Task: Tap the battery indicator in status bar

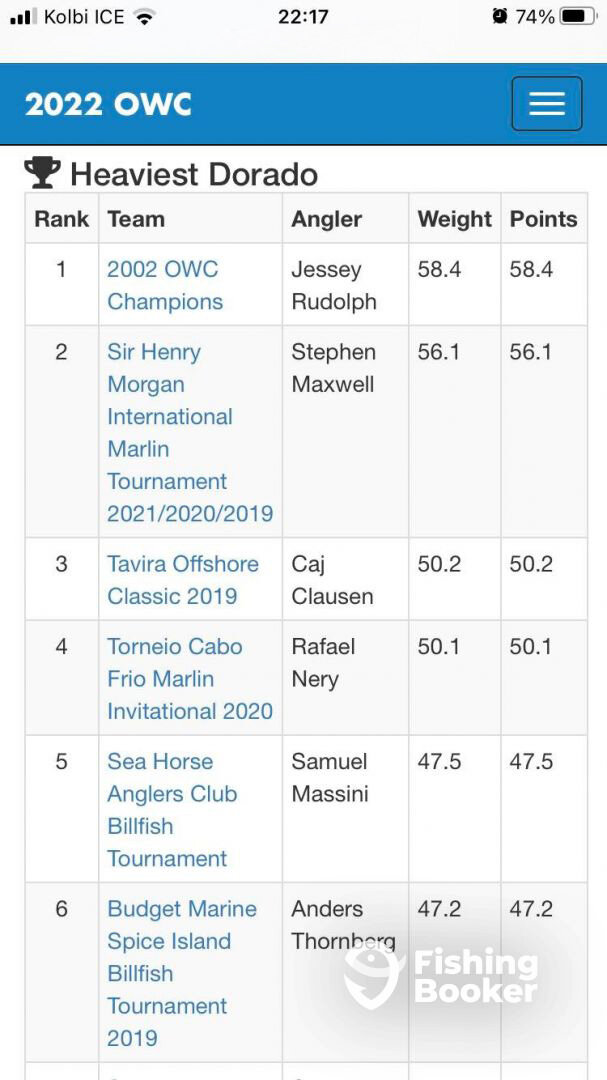Action: (x=578, y=17)
